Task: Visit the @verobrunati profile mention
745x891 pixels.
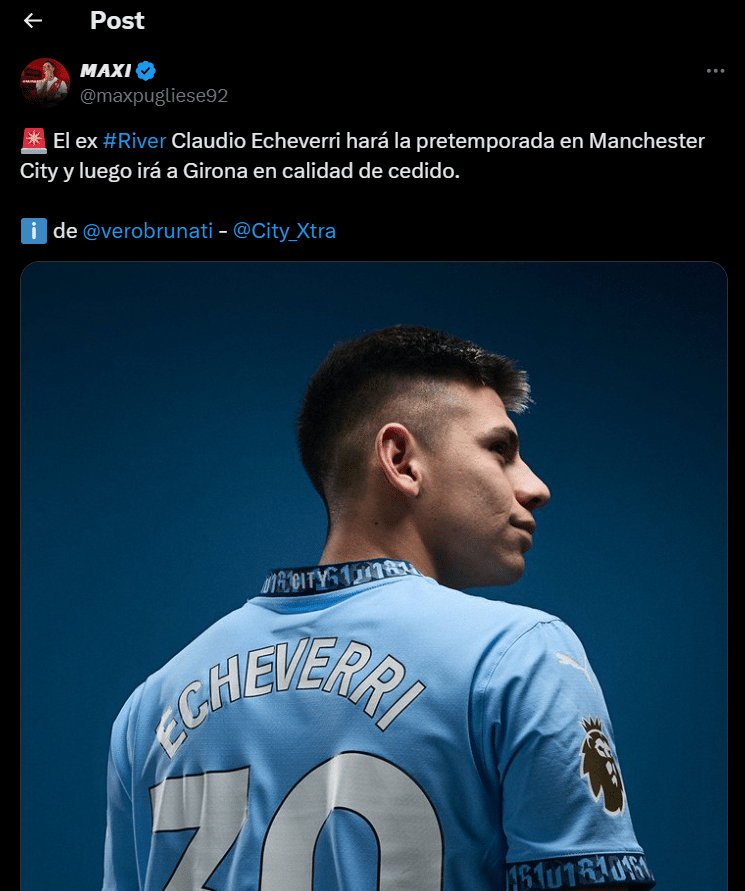Action: pyautogui.click(x=148, y=231)
